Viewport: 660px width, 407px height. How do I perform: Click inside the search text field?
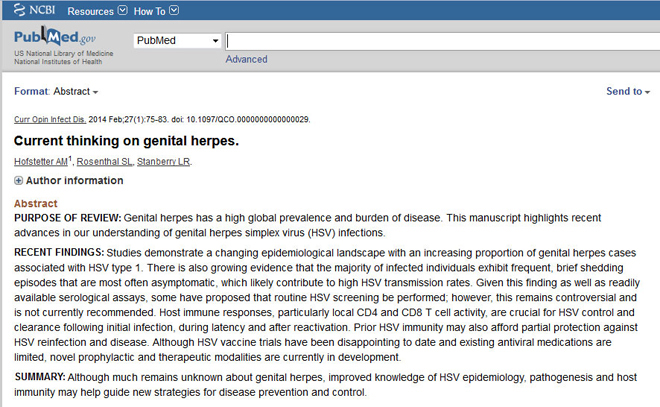[442, 41]
